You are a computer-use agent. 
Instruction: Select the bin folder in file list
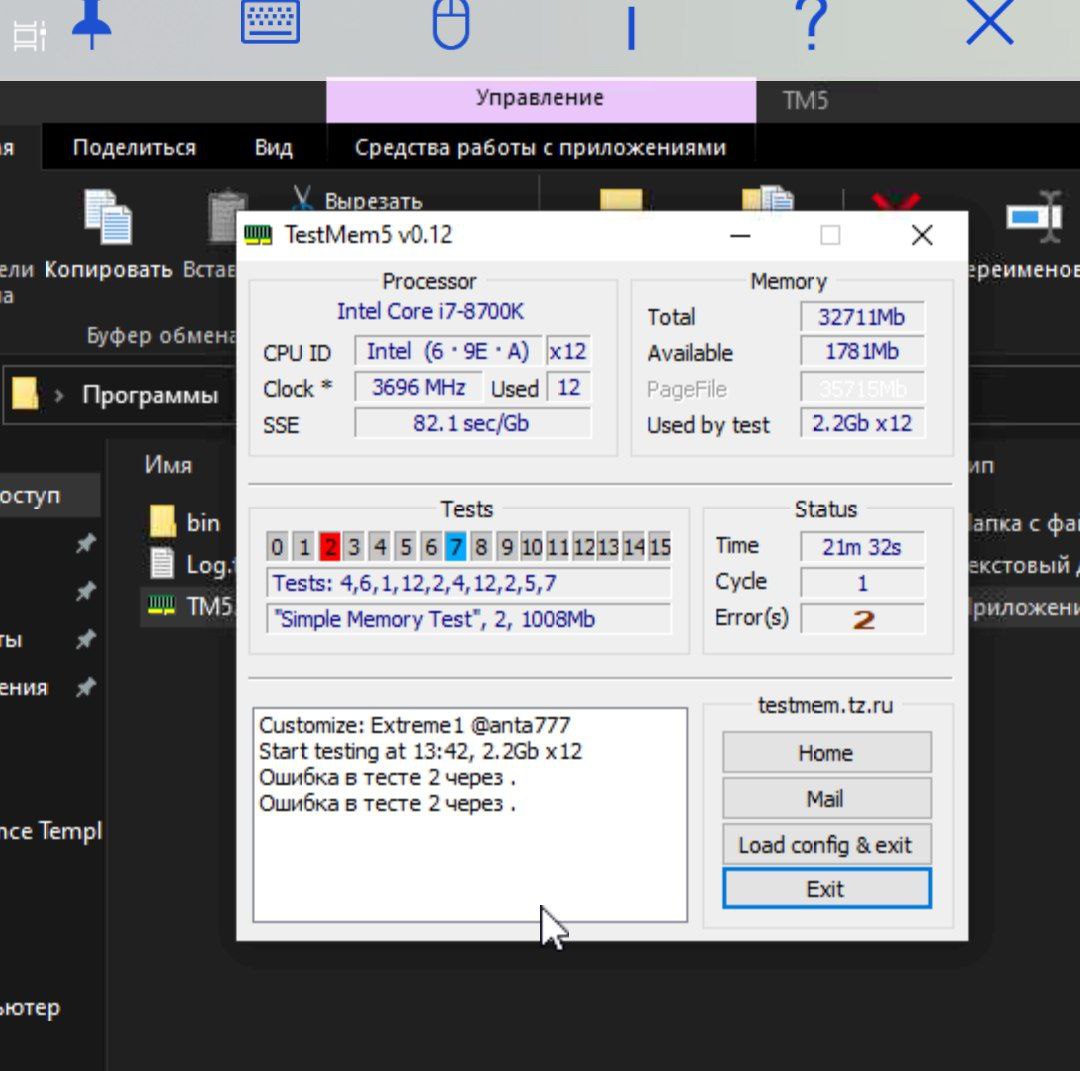click(186, 523)
